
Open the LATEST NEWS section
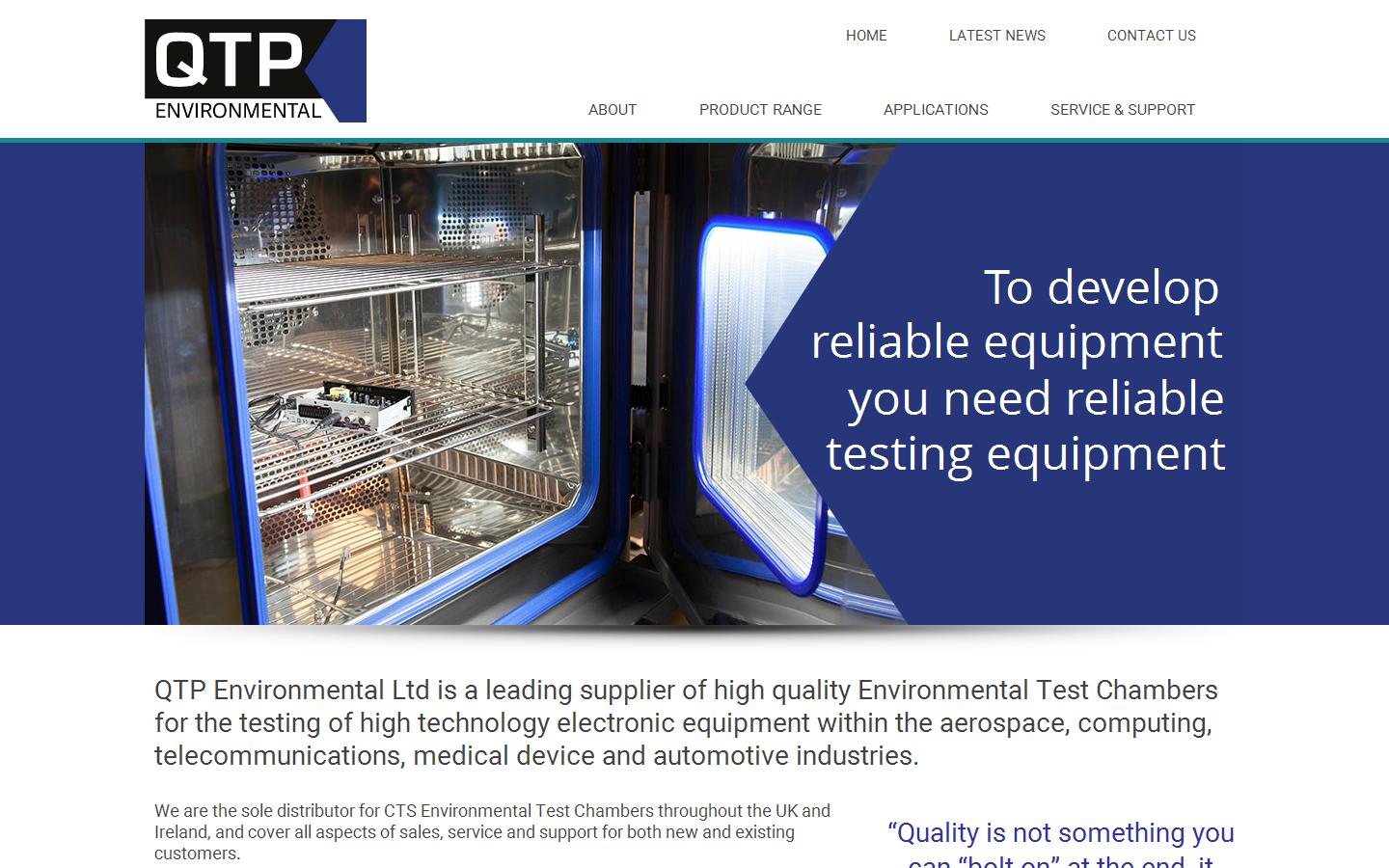click(x=996, y=36)
